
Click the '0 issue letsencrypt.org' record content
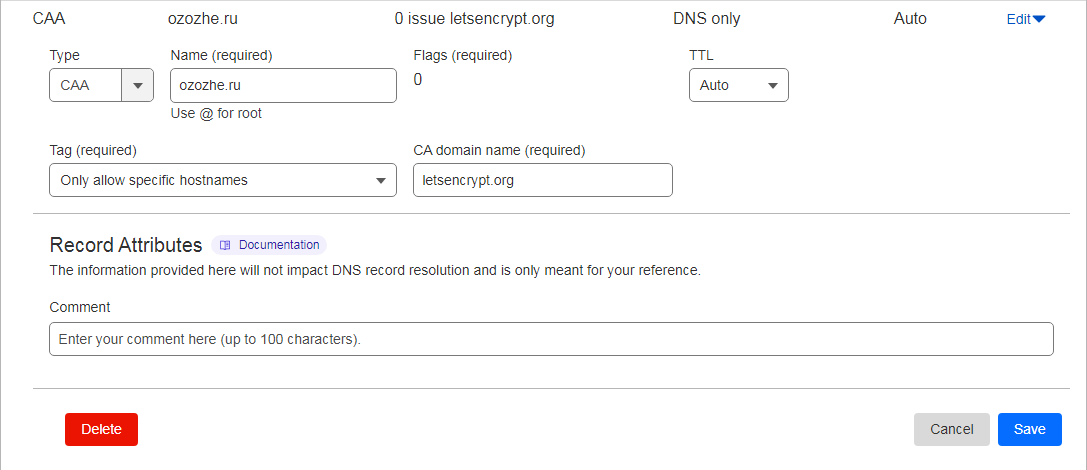coord(474,19)
